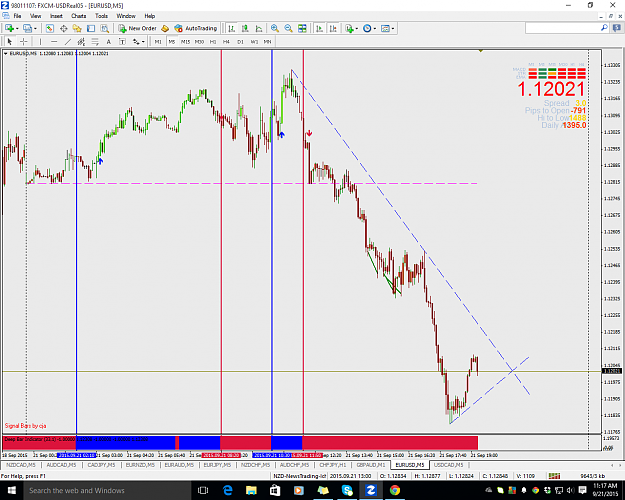Open the indicators list dropdown
625x500 pixels.
pos(351,28)
